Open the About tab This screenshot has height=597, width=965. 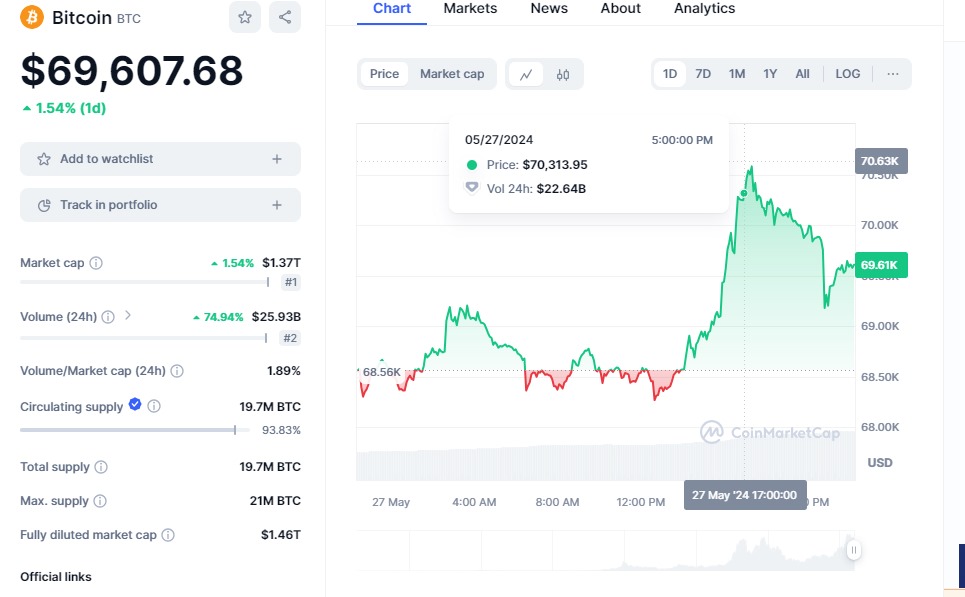(620, 9)
